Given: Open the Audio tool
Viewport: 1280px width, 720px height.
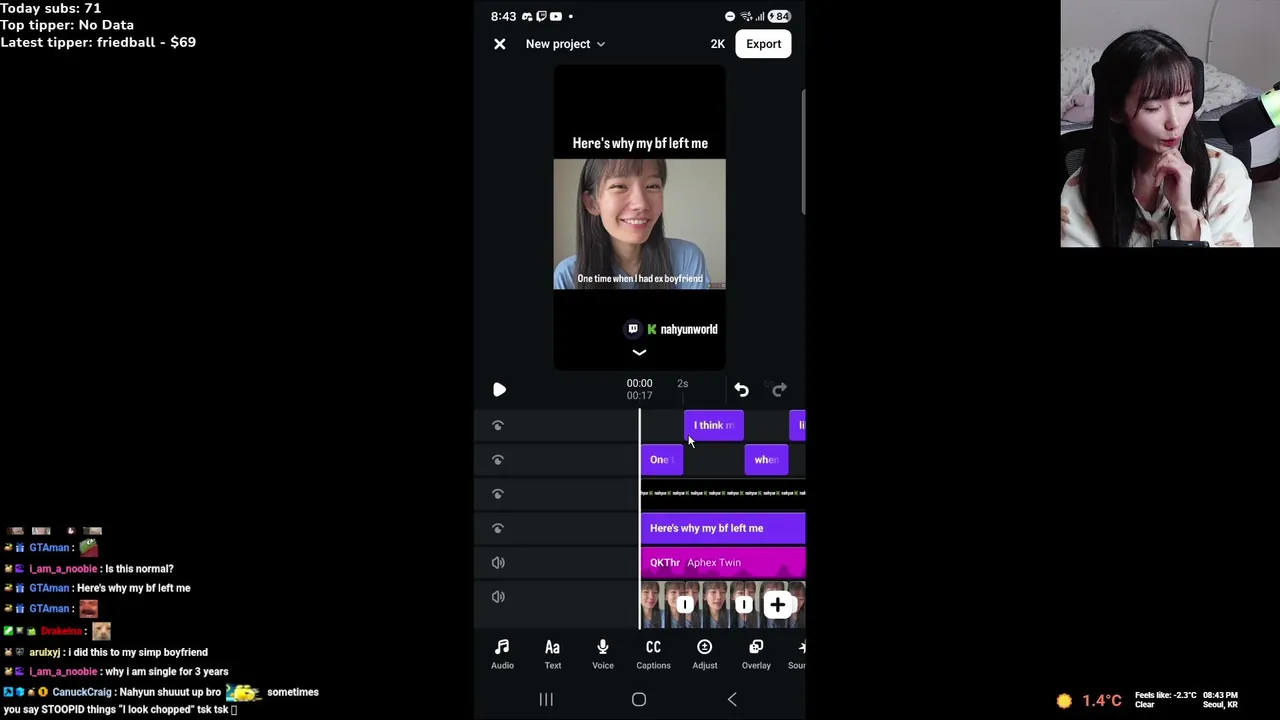Looking at the screenshot, I should click(x=502, y=654).
